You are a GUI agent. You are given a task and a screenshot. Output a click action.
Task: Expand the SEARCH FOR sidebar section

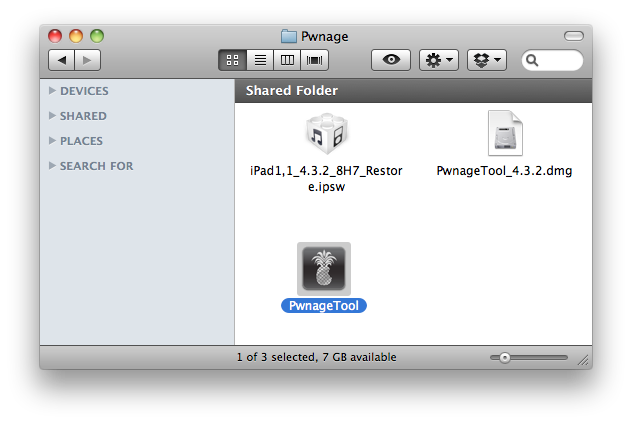point(52,166)
